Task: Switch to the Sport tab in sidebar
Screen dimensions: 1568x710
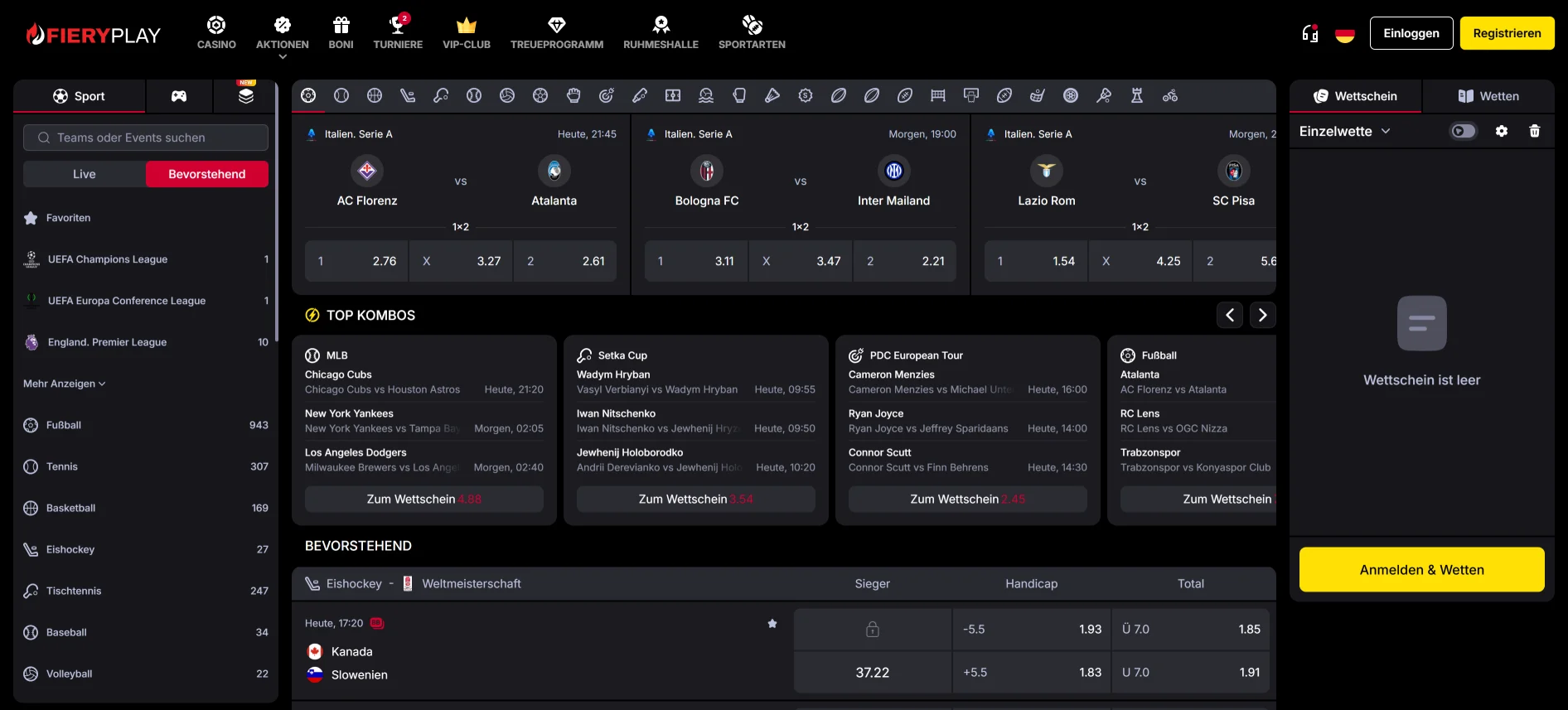Action: coord(80,96)
